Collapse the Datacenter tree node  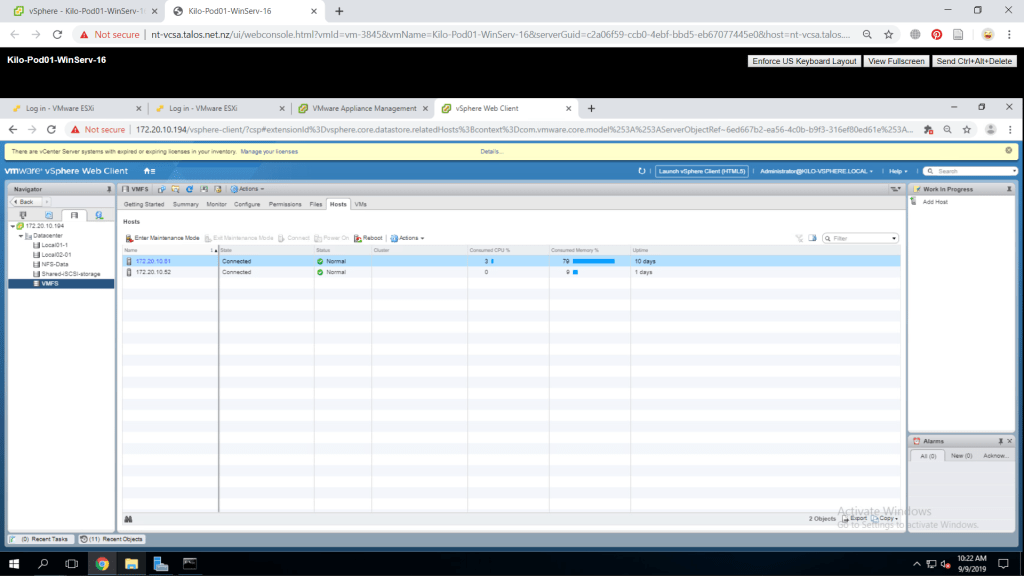pos(20,236)
